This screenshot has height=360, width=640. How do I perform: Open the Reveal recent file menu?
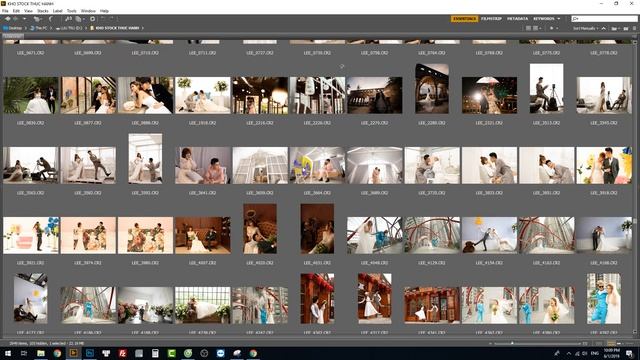(x=37, y=19)
